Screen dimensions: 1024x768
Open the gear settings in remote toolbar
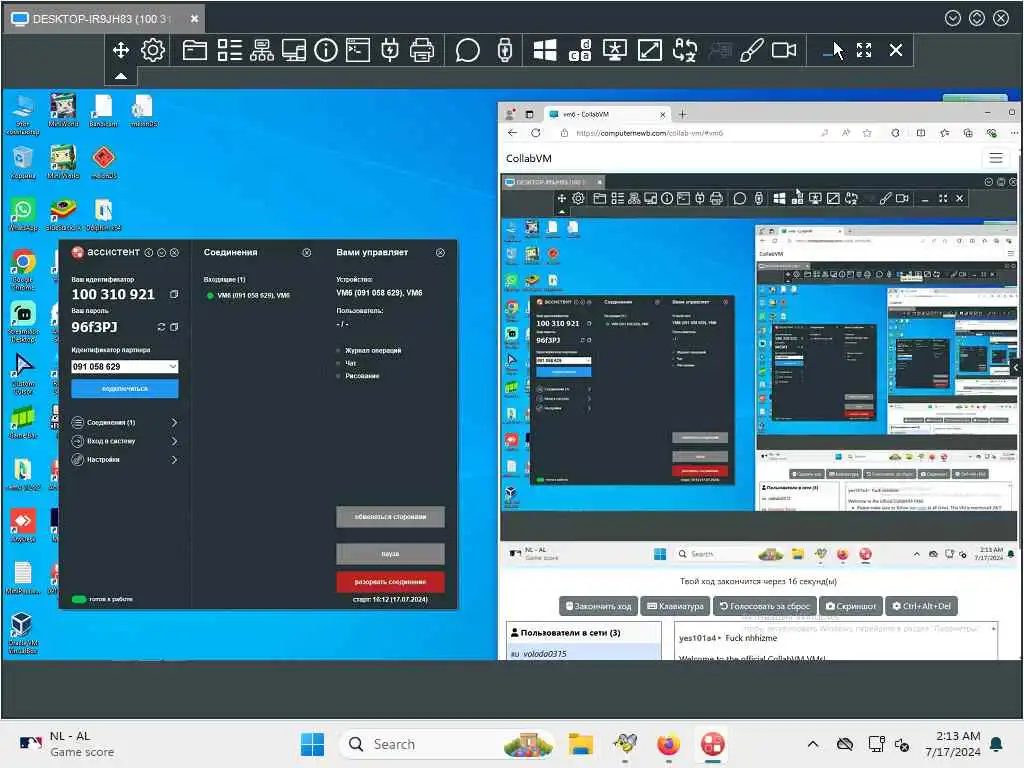coord(153,50)
